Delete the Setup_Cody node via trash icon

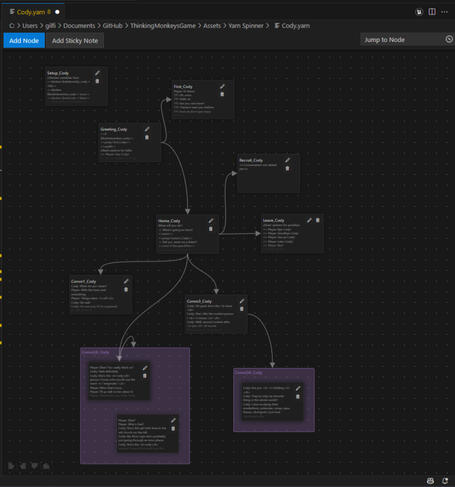tap(97, 81)
